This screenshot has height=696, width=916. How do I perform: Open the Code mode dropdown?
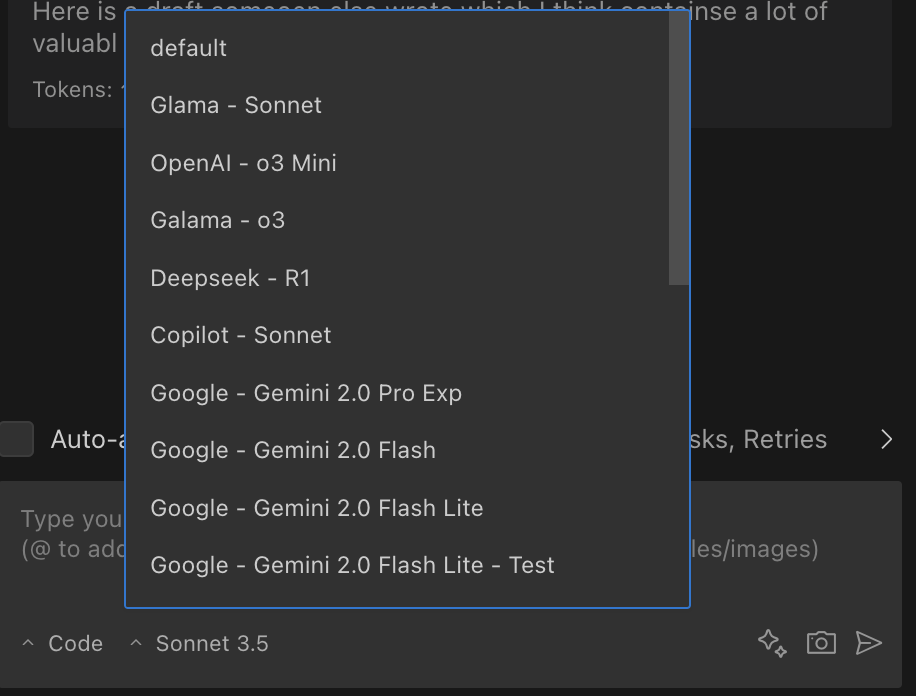(x=62, y=643)
